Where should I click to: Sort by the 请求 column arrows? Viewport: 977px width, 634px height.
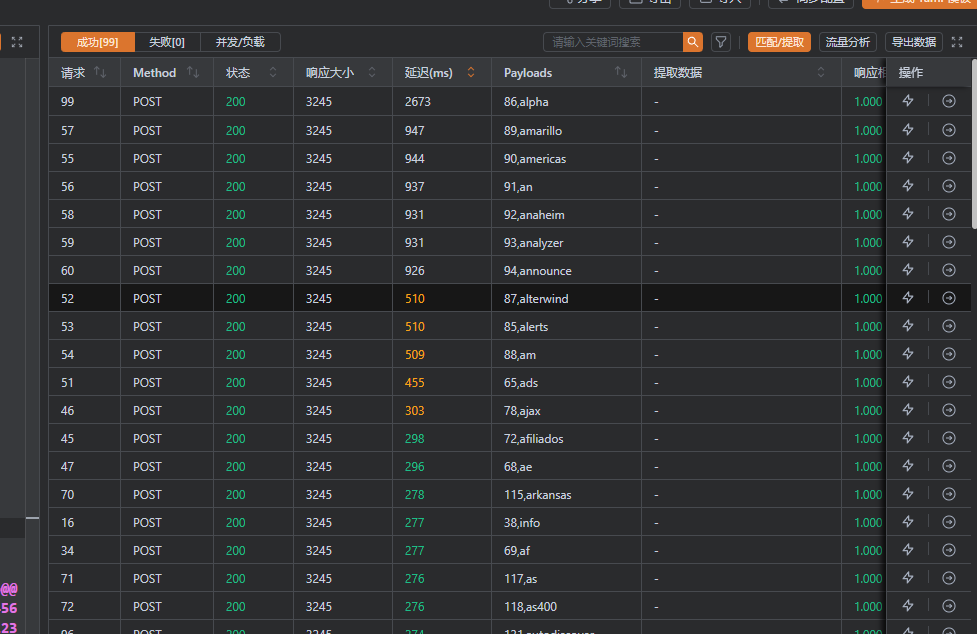[100, 73]
